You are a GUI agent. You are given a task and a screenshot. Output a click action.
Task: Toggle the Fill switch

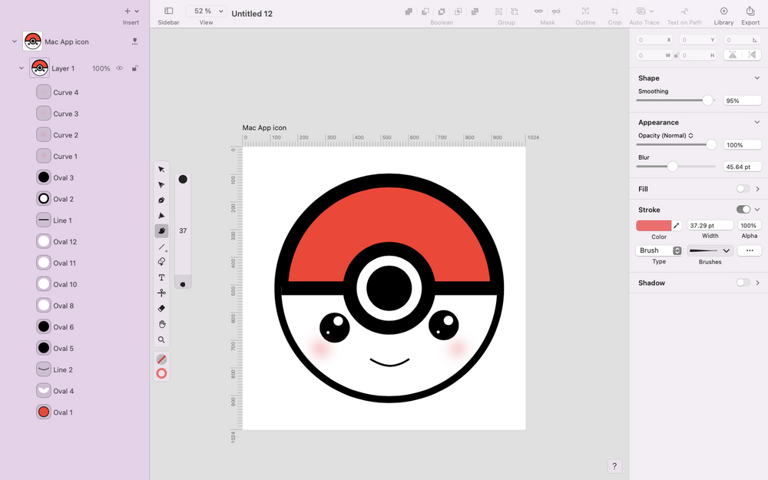pyautogui.click(x=743, y=189)
